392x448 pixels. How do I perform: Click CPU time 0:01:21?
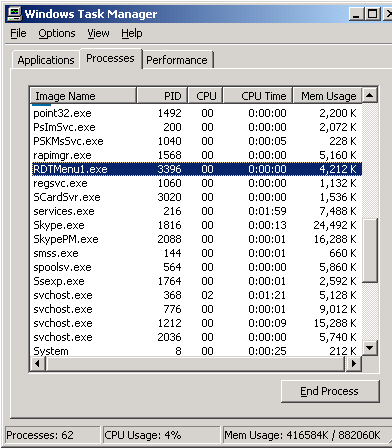pyautogui.click(x=267, y=295)
